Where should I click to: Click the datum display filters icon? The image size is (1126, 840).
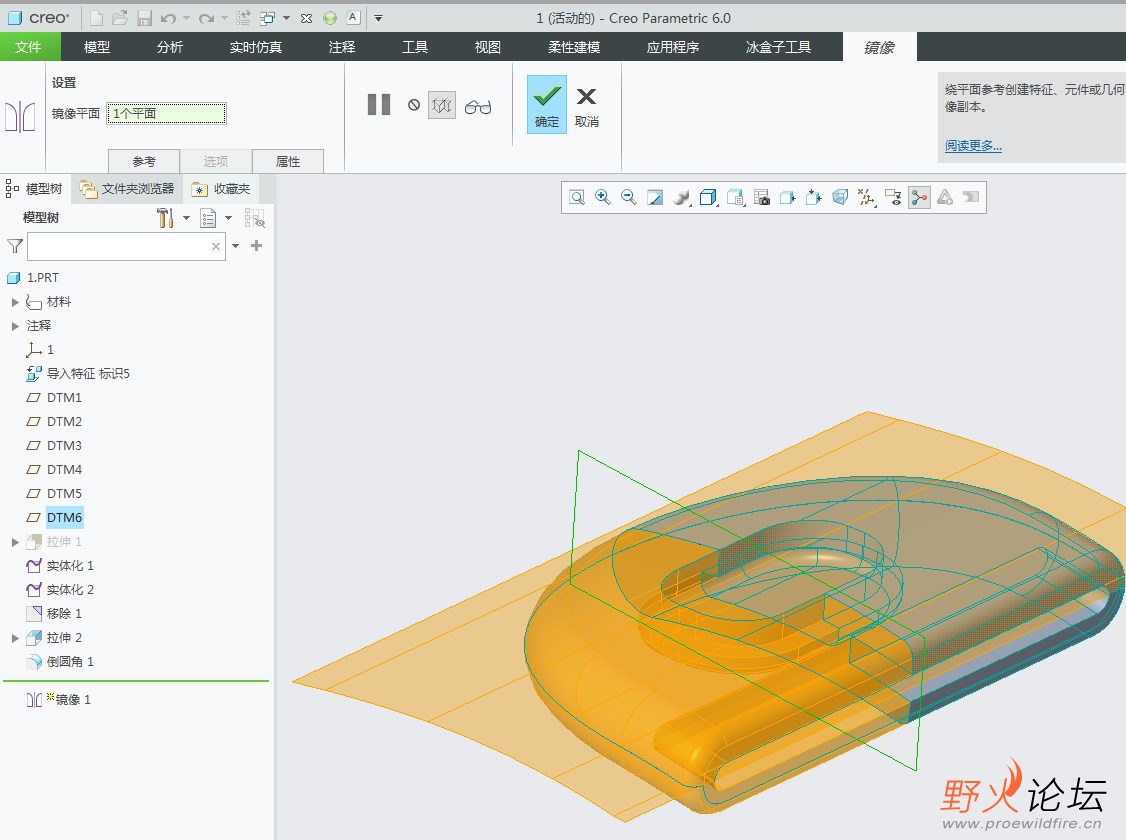pos(867,197)
